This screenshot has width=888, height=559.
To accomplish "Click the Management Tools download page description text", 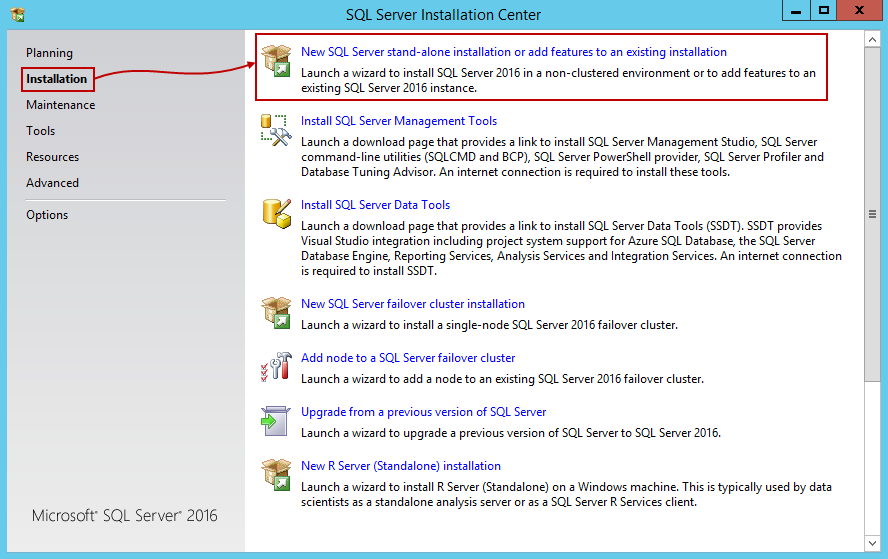I will click(562, 157).
